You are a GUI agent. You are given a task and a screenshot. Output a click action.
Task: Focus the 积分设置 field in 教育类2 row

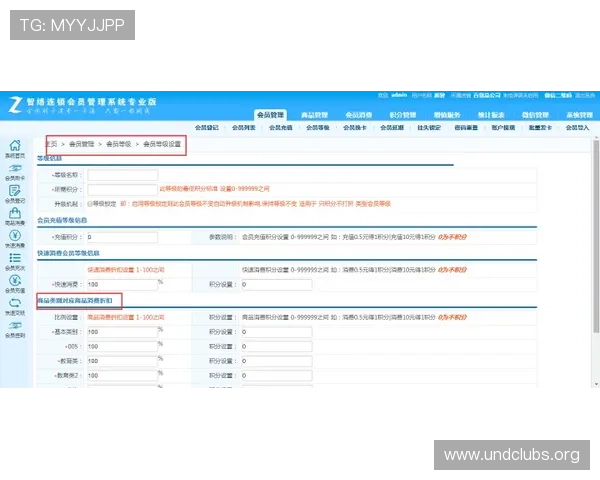(x=277, y=376)
